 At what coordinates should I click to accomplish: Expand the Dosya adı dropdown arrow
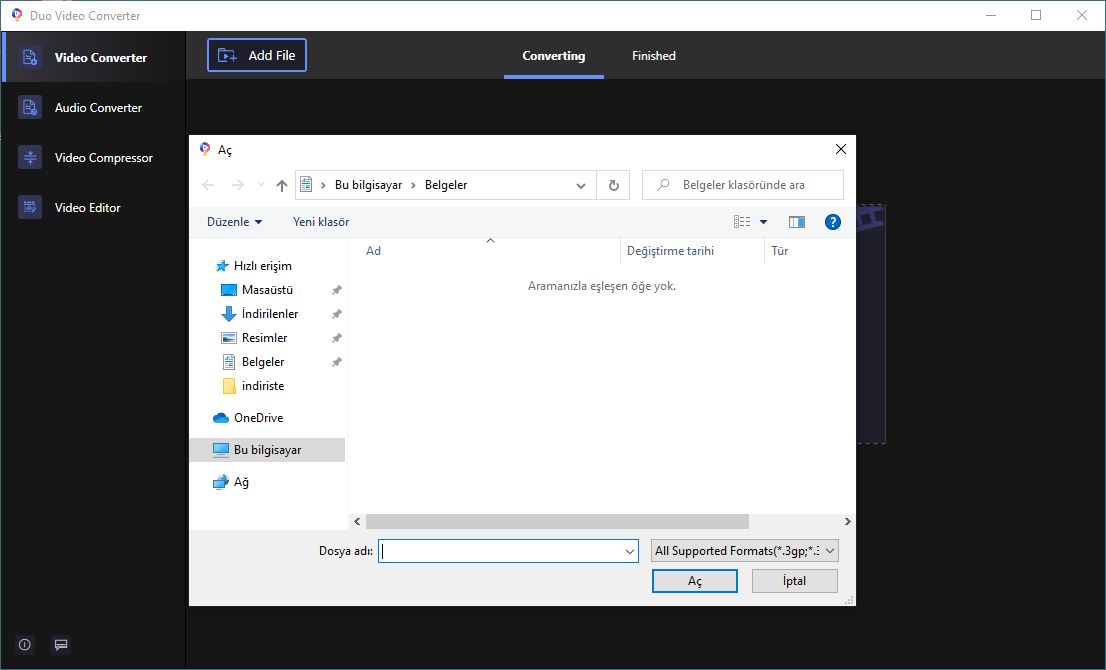coord(630,552)
